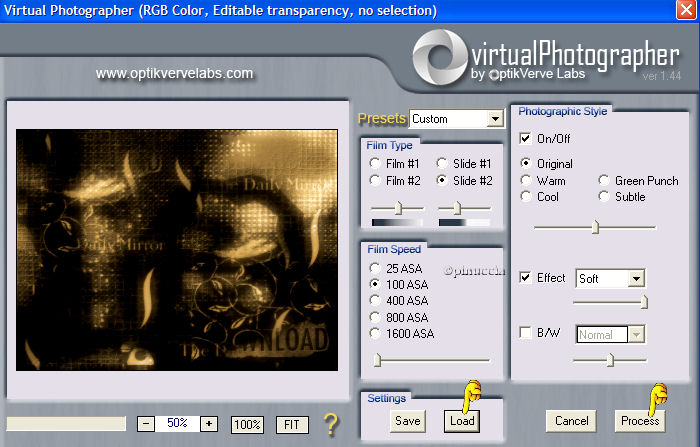Click the Slide contrast slider handle
Viewport: 700px width, 447px height.
[x=457, y=208]
